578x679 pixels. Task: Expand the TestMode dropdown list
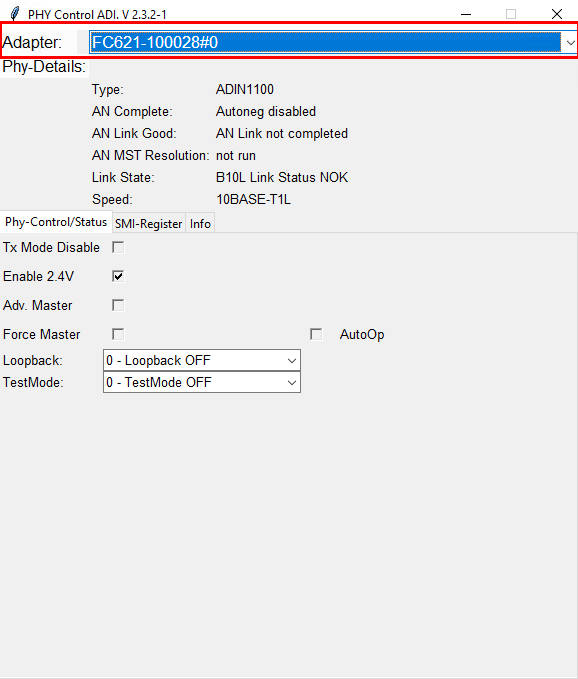pyautogui.click(x=292, y=383)
